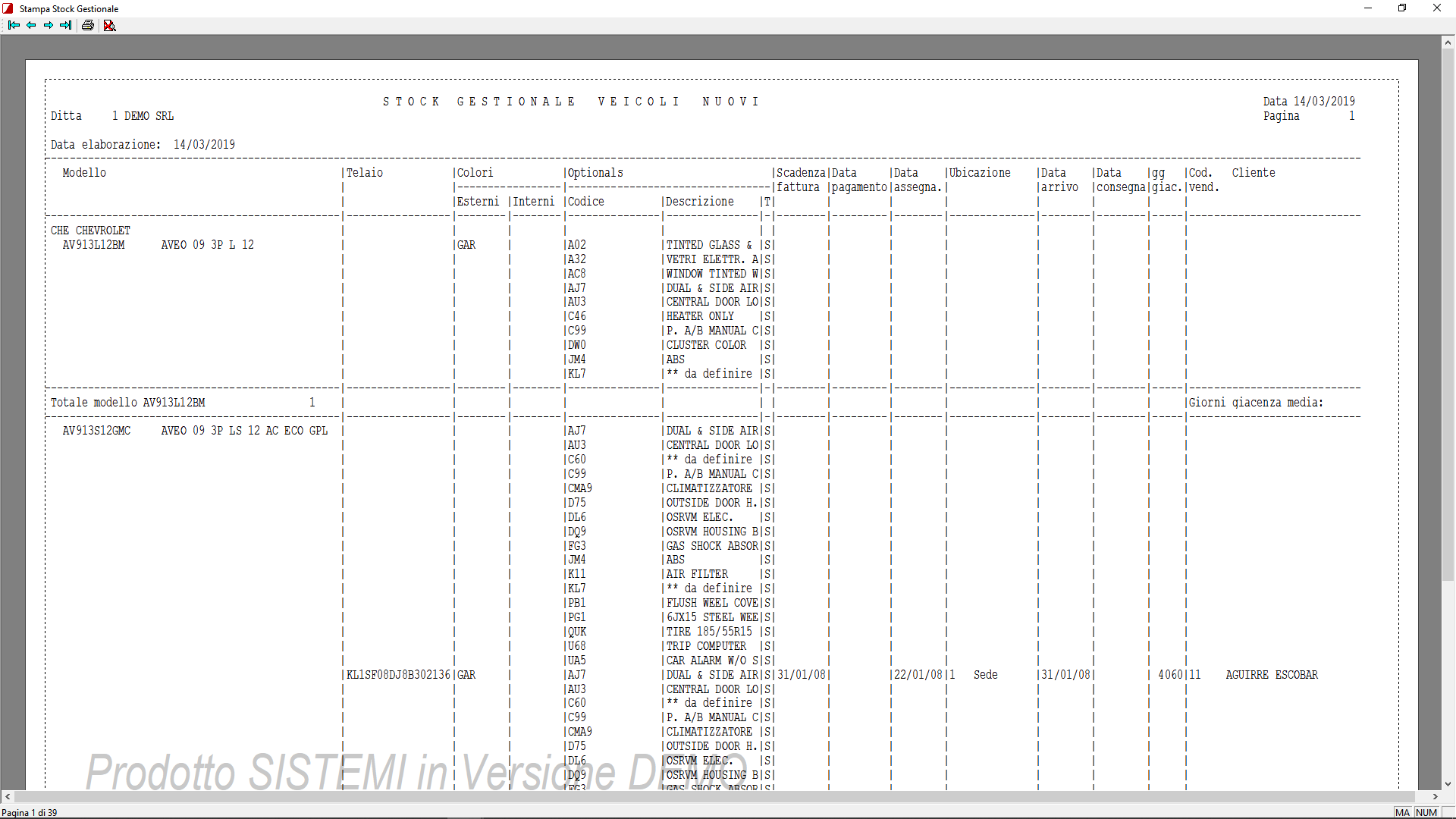Click the 'Pagina 1 di 39' status text
1456x819 pixels.
tap(30, 812)
